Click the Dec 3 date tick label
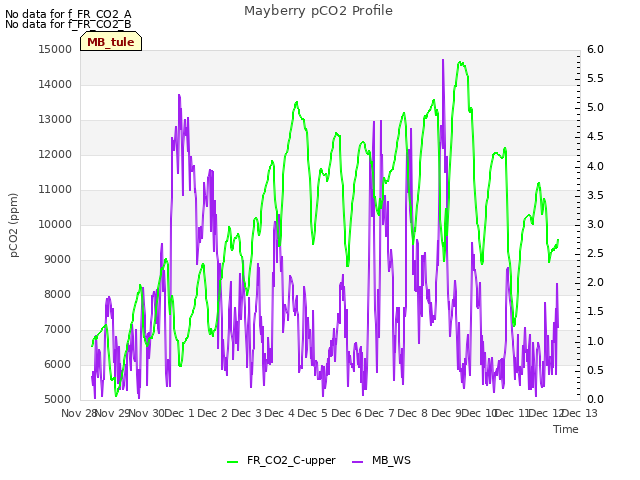Viewport: 640px width, 480px height. pos(246,413)
